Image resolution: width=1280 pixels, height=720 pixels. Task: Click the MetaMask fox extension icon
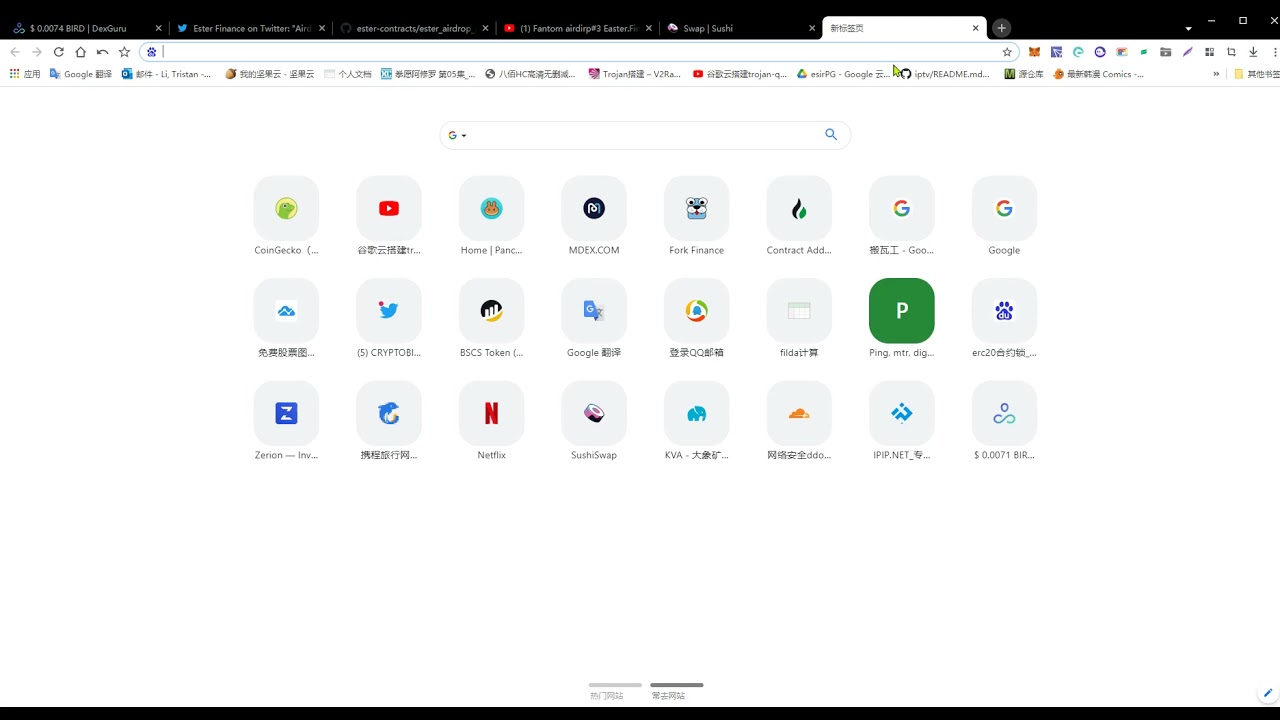[1034, 52]
